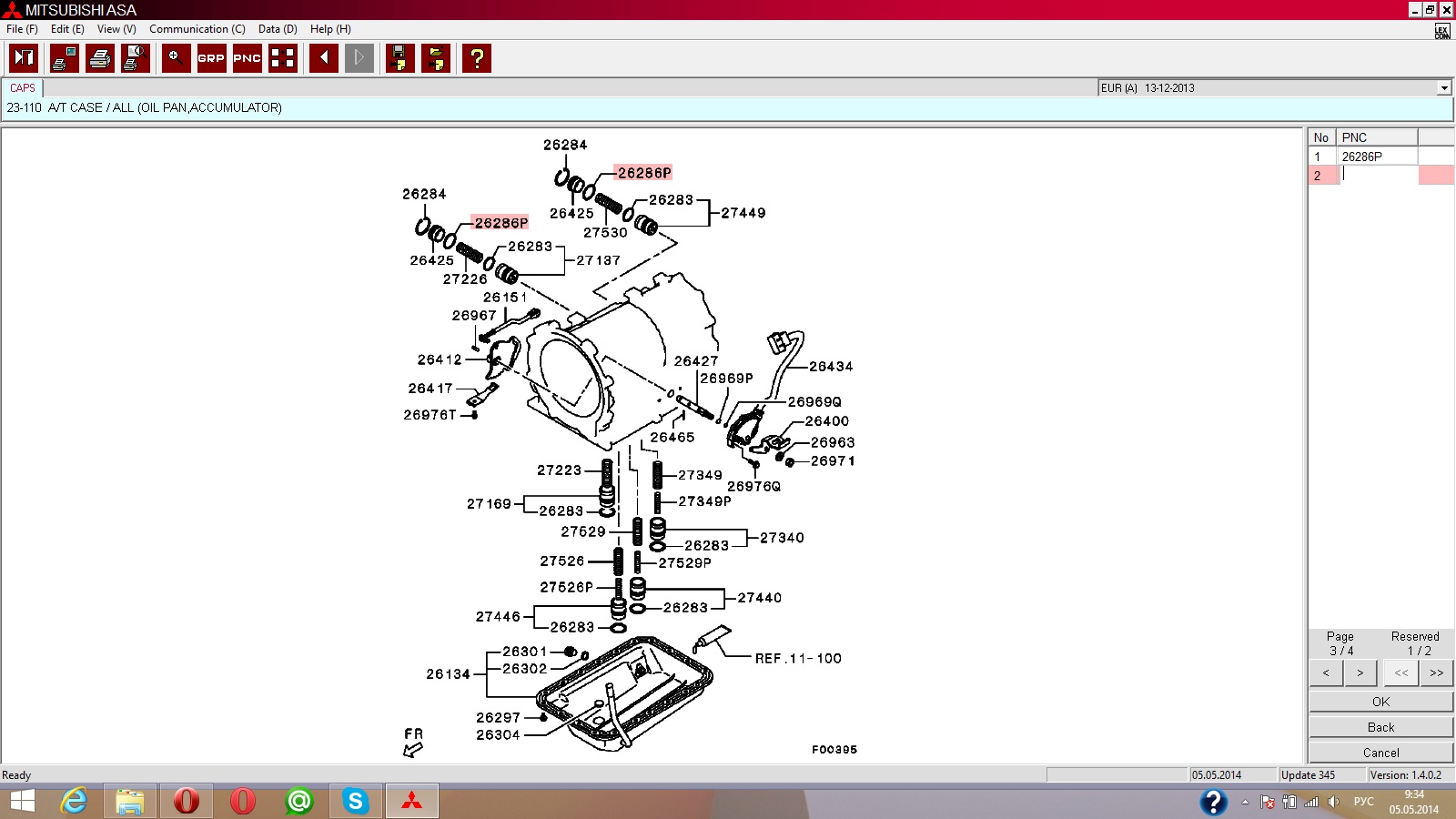Open print preview with magnifier icon
The width and height of the screenshot is (1456, 819).
click(136, 58)
